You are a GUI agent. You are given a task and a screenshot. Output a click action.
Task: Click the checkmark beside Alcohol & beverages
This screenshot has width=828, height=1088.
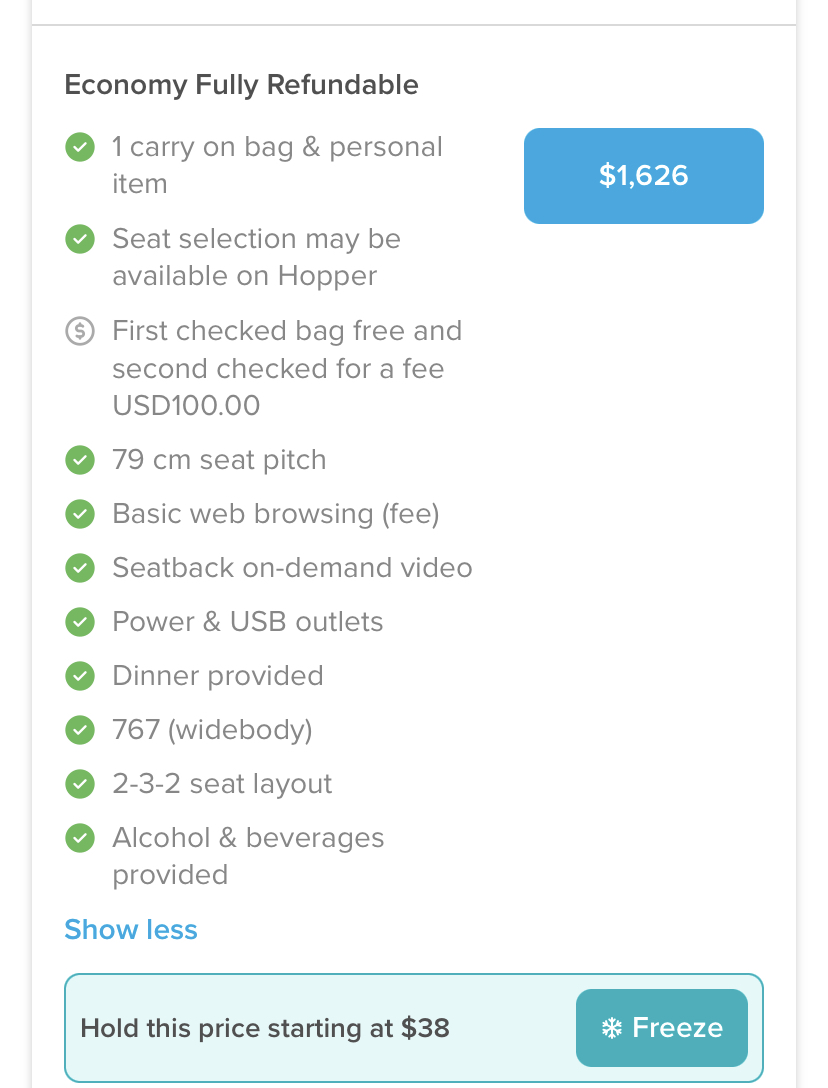(x=79, y=838)
